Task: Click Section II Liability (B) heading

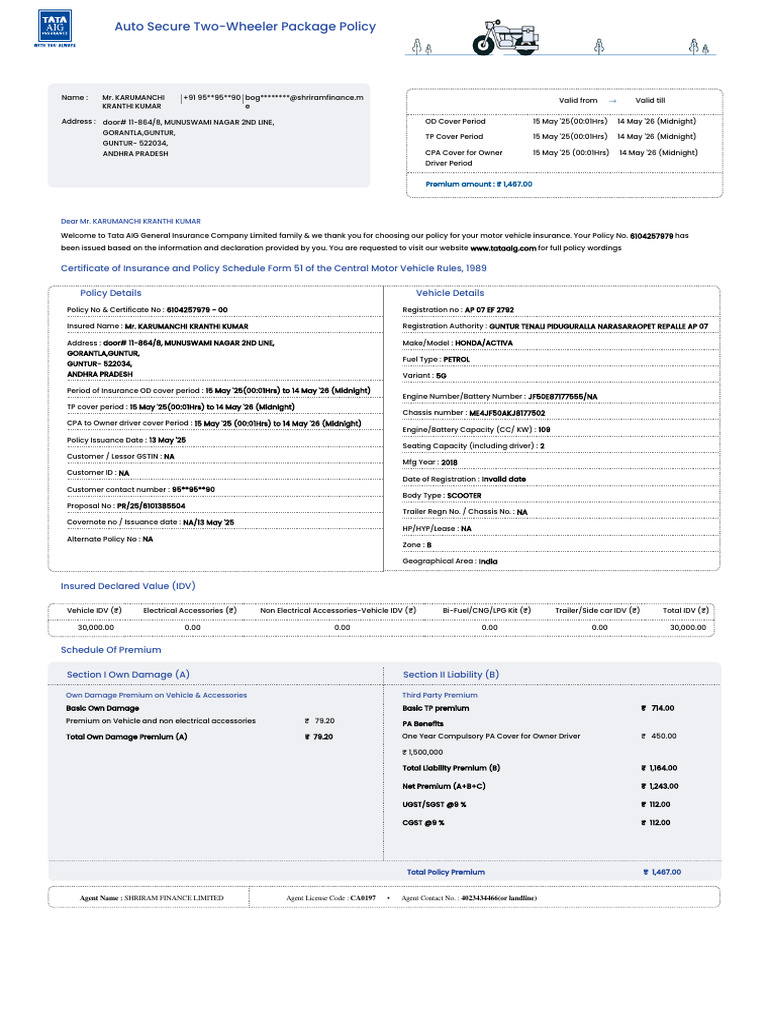Action: [451, 675]
